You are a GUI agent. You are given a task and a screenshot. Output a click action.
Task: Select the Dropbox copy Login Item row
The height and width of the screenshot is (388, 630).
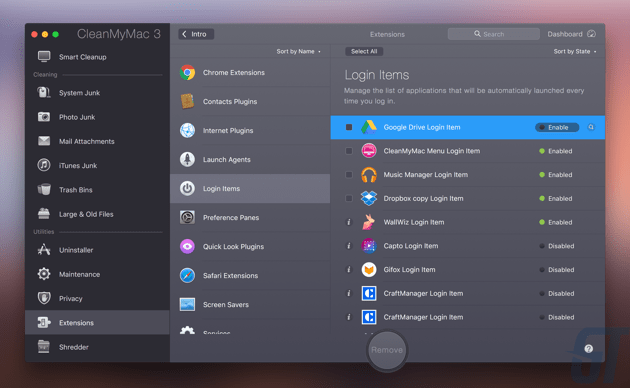pos(468,198)
